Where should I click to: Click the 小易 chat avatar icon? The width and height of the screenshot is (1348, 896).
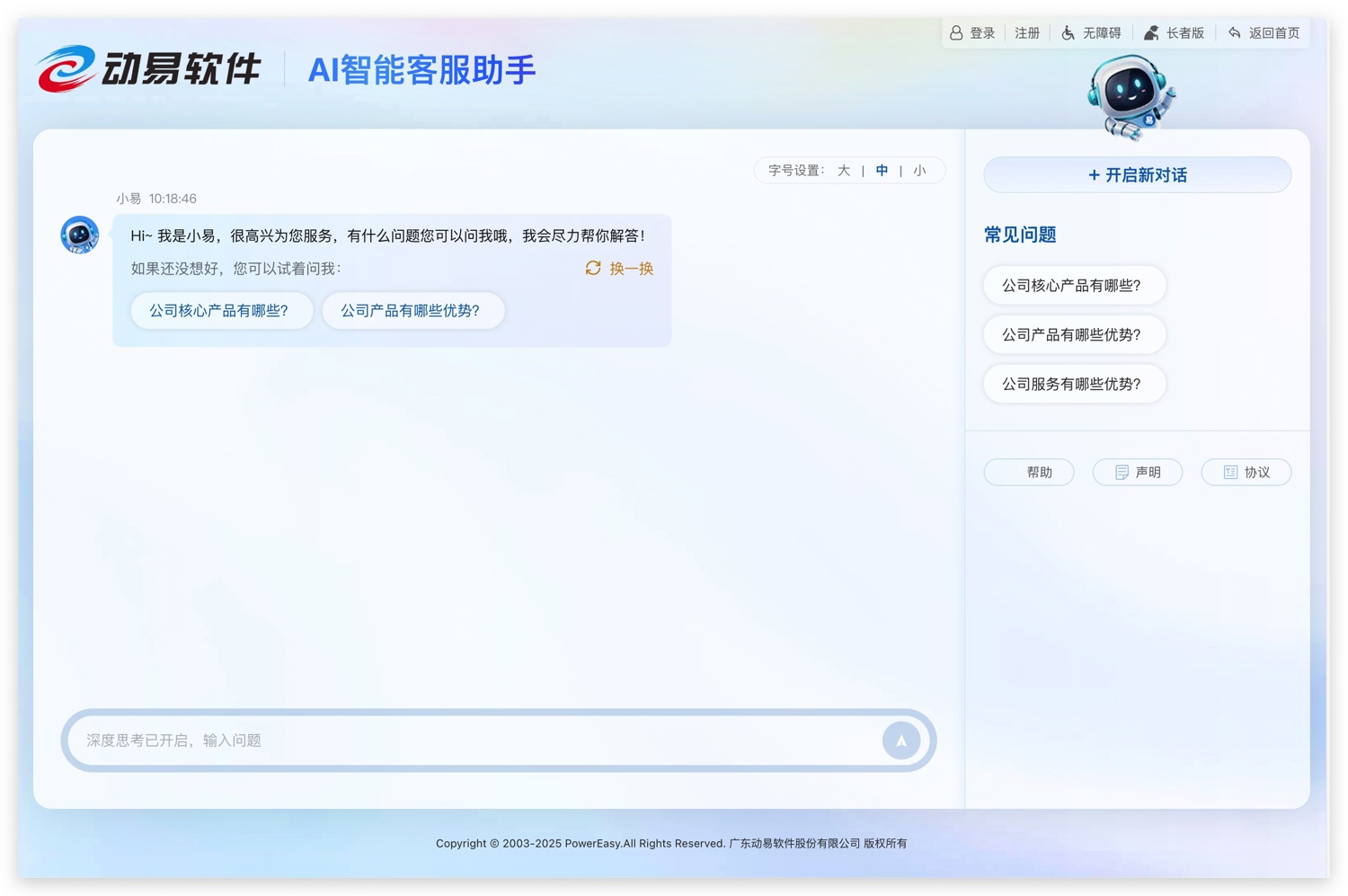click(80, 235)
